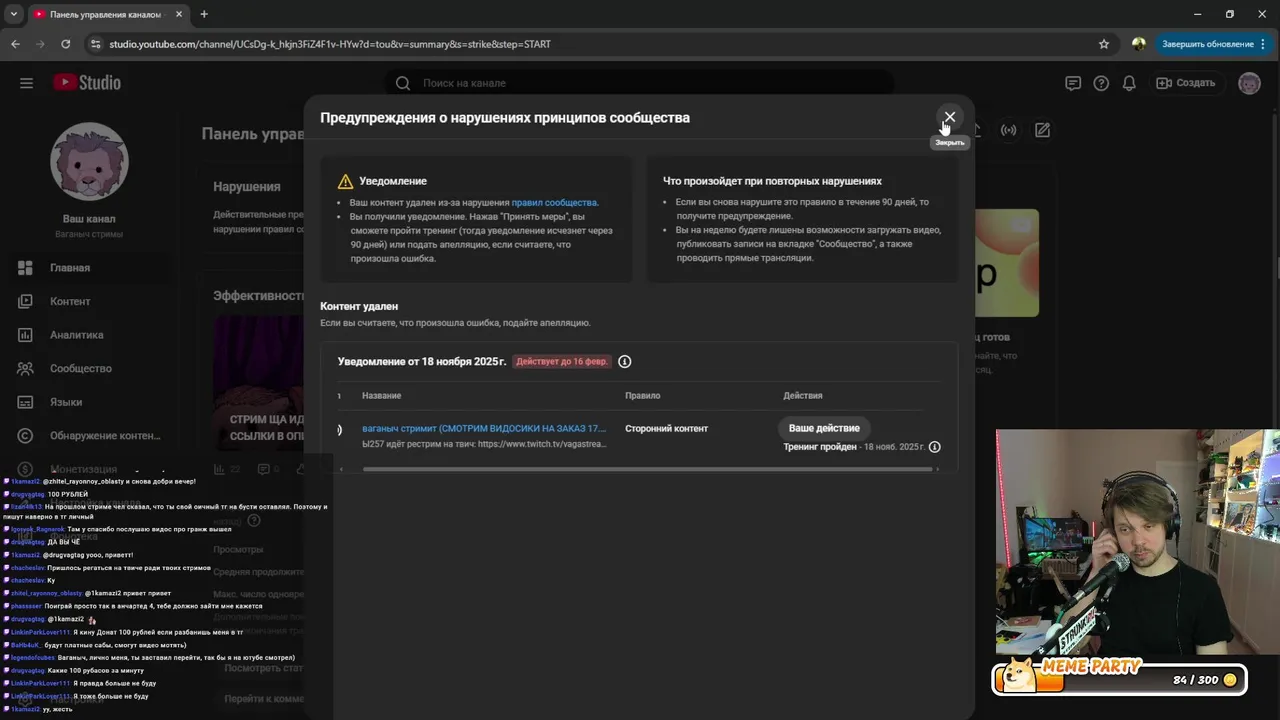
Task: Open the hamburger menu in YouTube Studio
Action: click(x=26, y=83)
